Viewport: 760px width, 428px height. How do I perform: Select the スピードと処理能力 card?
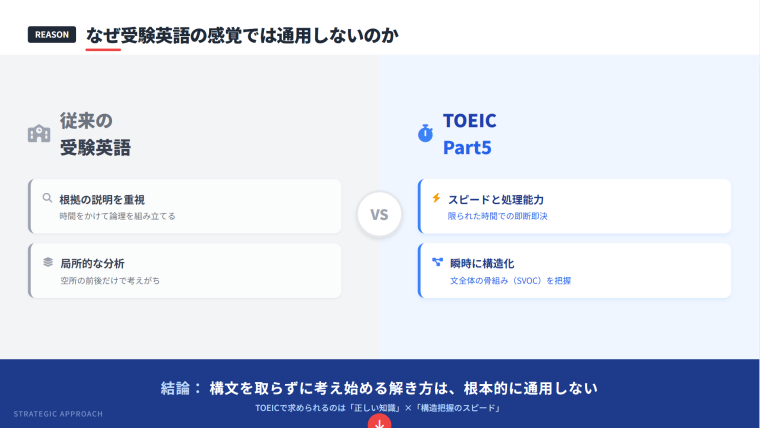coord(574,206)
